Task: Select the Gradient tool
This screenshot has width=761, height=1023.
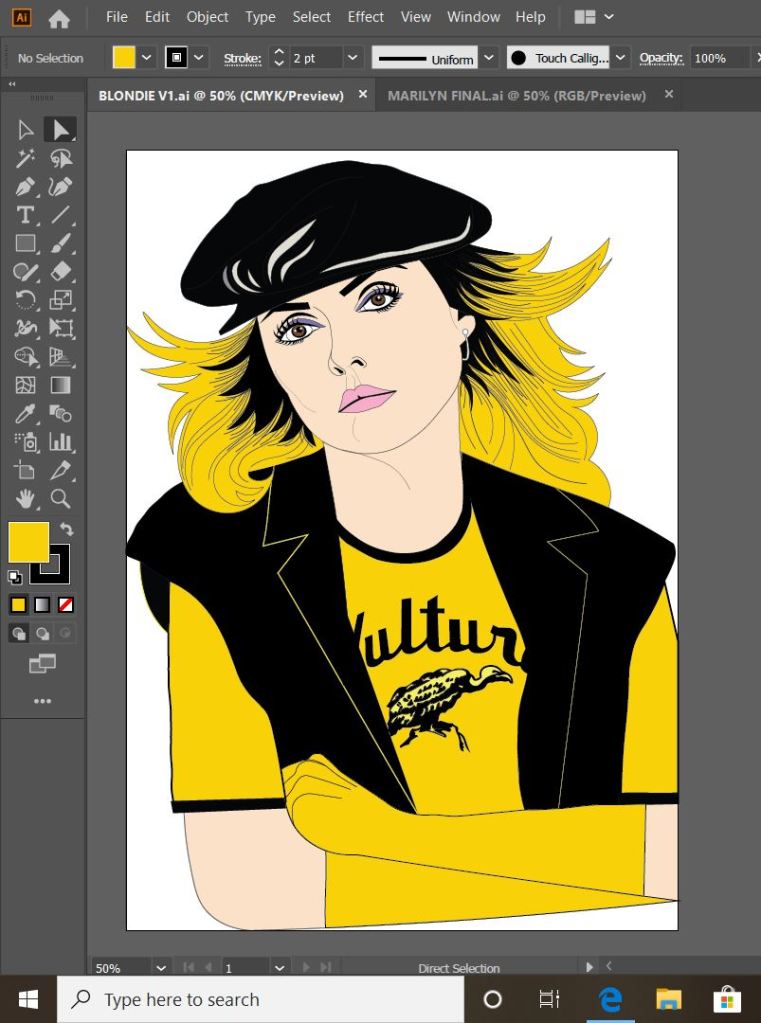Action: pos(60,385)
